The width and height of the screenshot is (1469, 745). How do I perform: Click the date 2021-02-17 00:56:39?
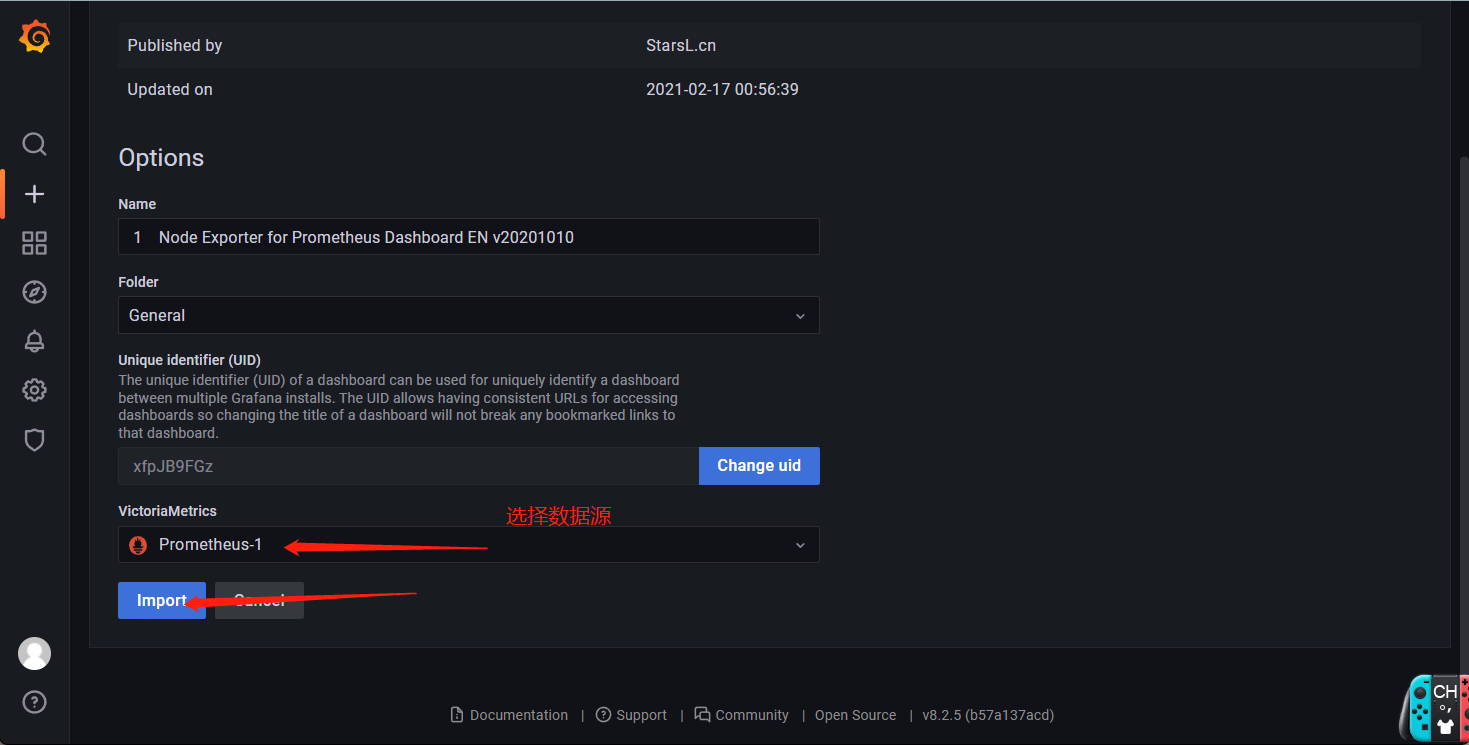(722, 89)
